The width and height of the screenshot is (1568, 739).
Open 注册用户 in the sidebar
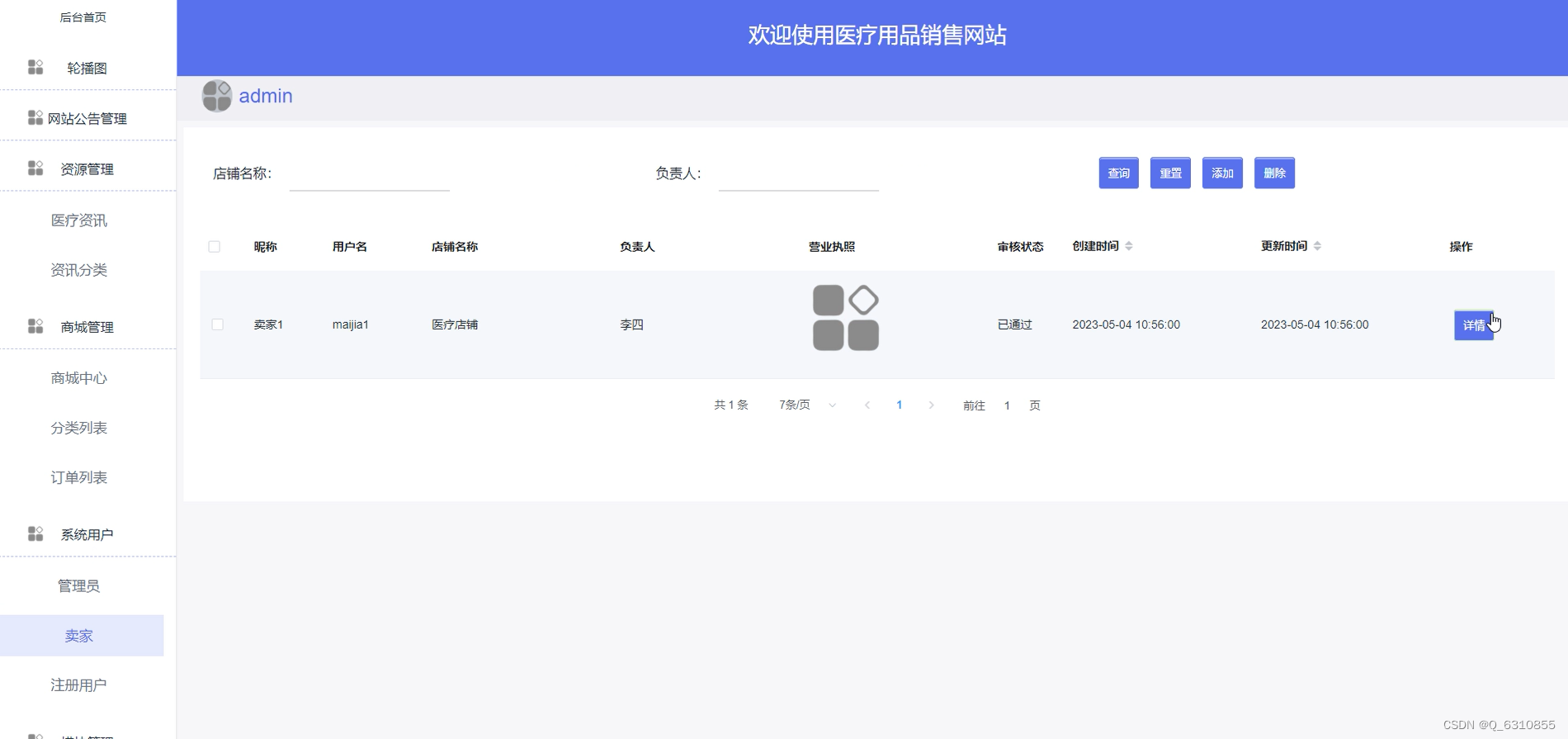pos(79,685)
